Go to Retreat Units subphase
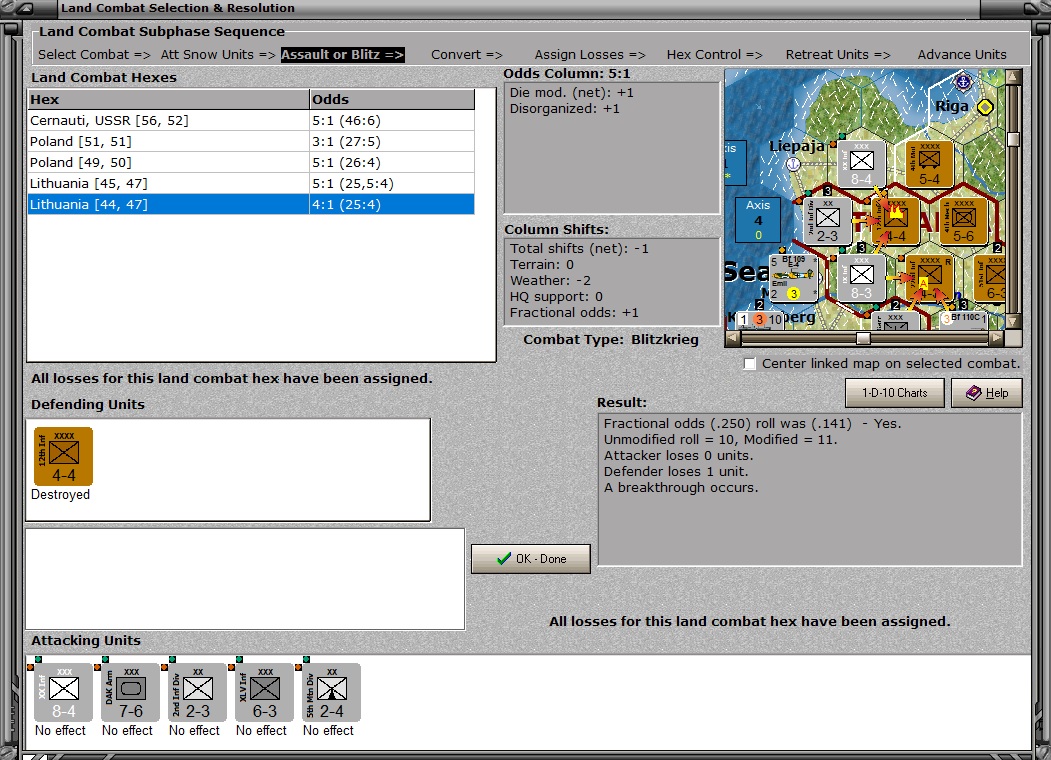Viewport: 1051px width, 760px height. [x=838, y=54]
